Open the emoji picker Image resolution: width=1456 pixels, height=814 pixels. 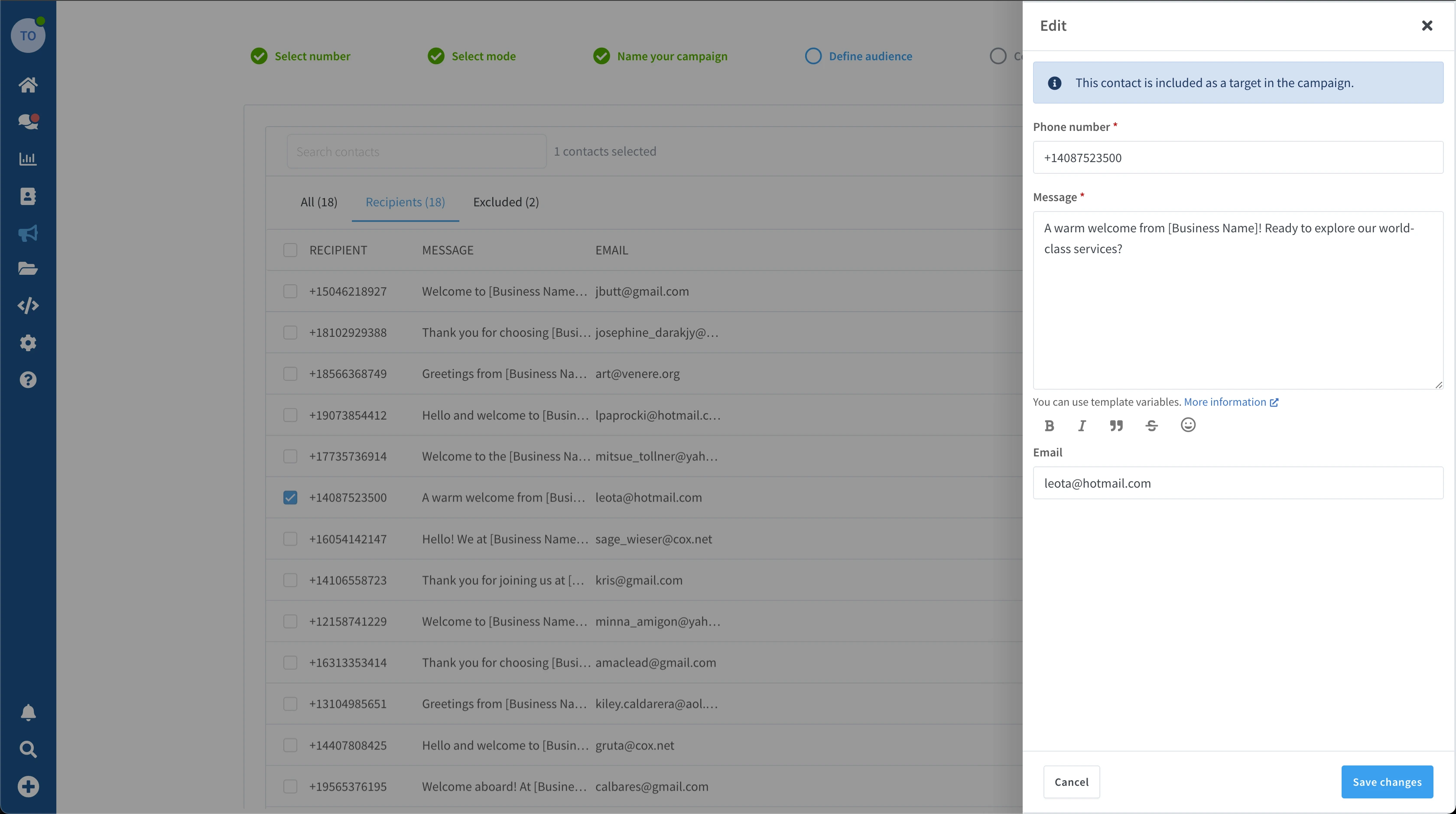1188,425
